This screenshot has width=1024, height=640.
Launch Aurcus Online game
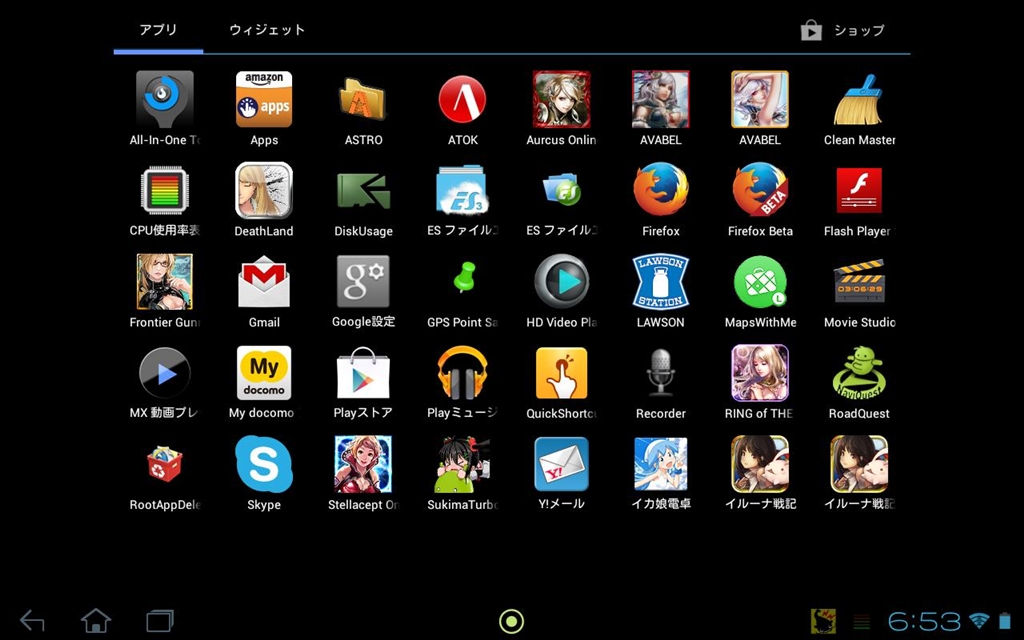pyautogui.click(x=562, y=99)
